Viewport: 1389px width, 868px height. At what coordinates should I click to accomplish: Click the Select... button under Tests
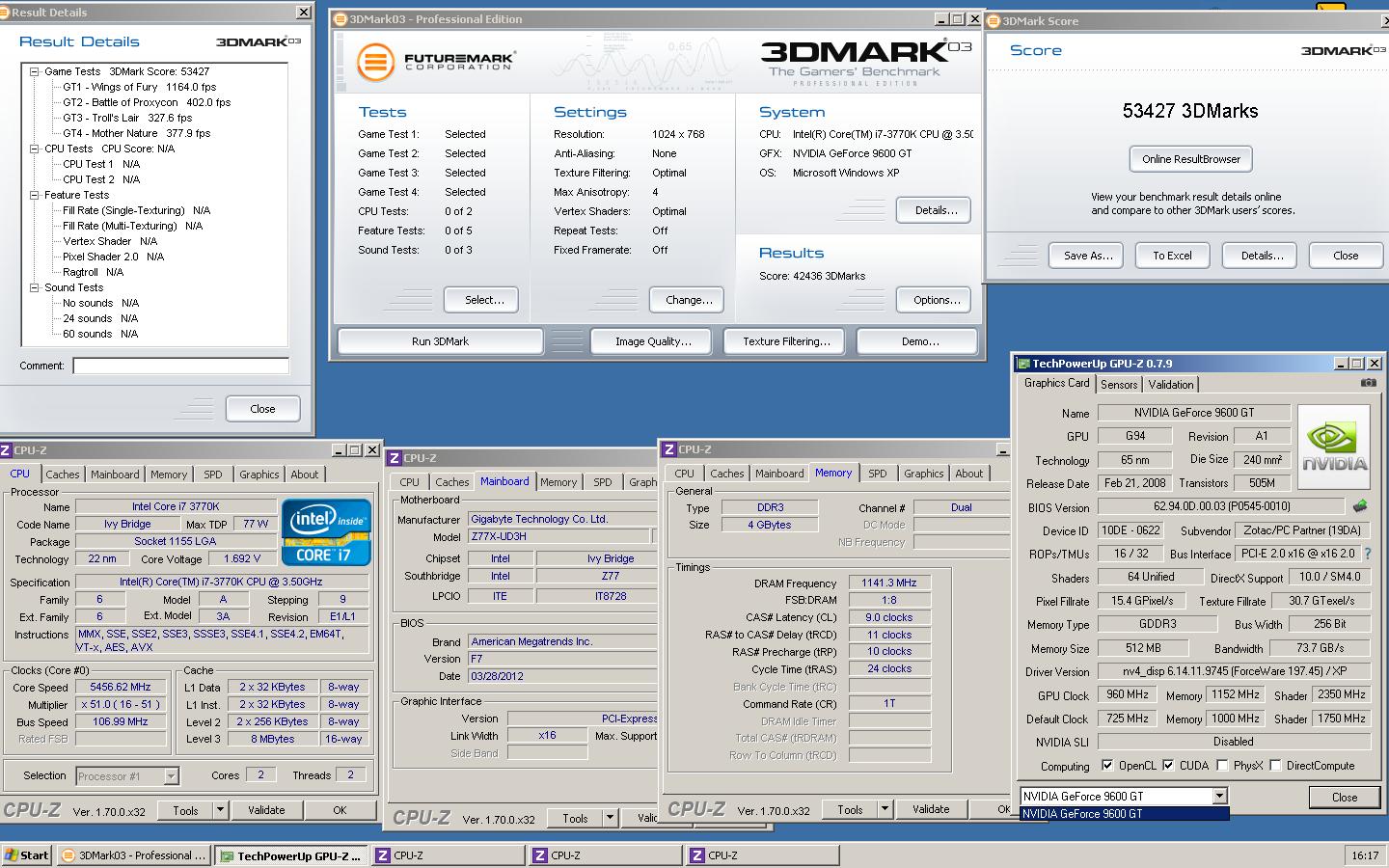click(x=480, y=300)
